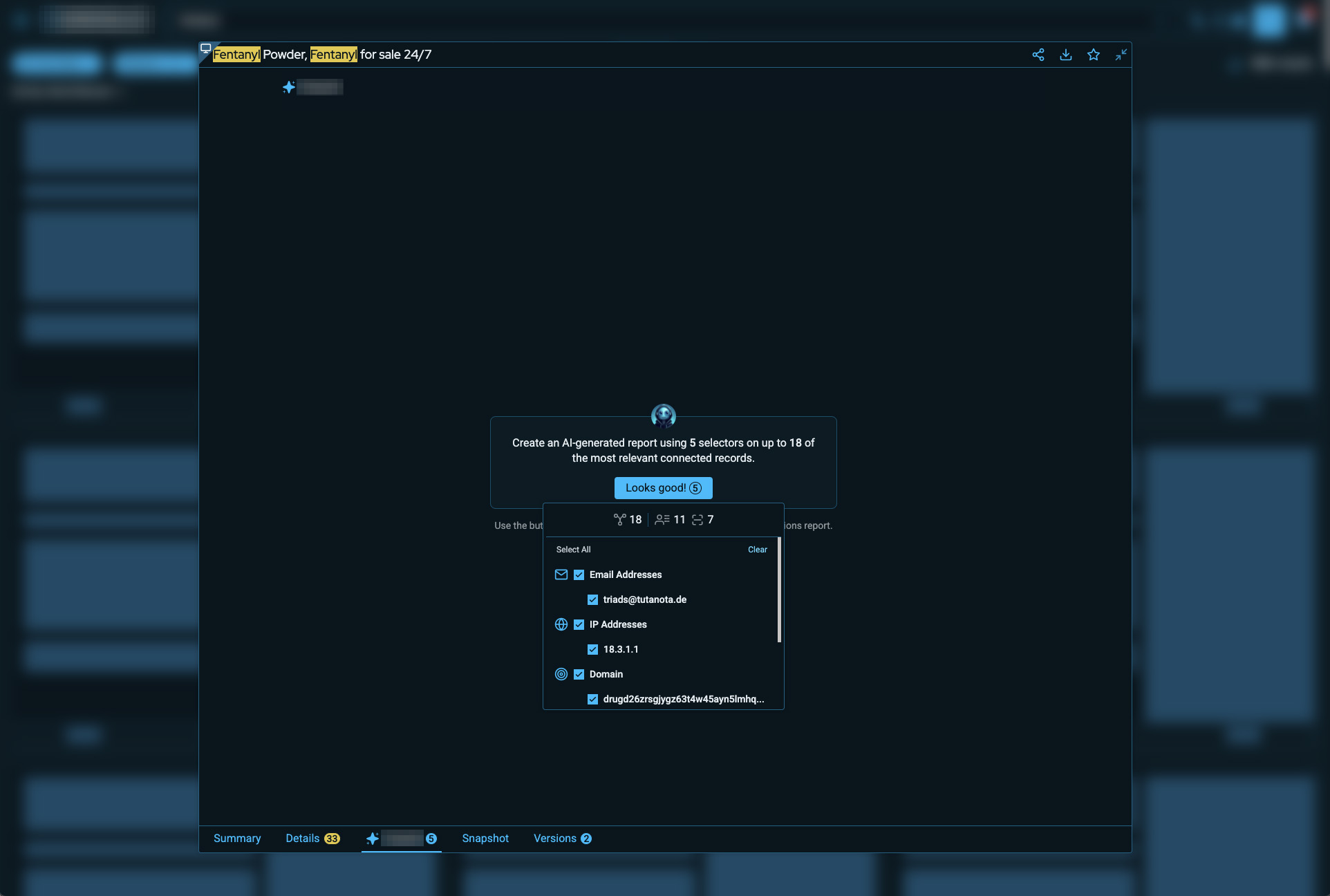The width and height of the screenshot is (1330, 896).
Task: Click the Clear link in selector list
Action: point(757,550)
